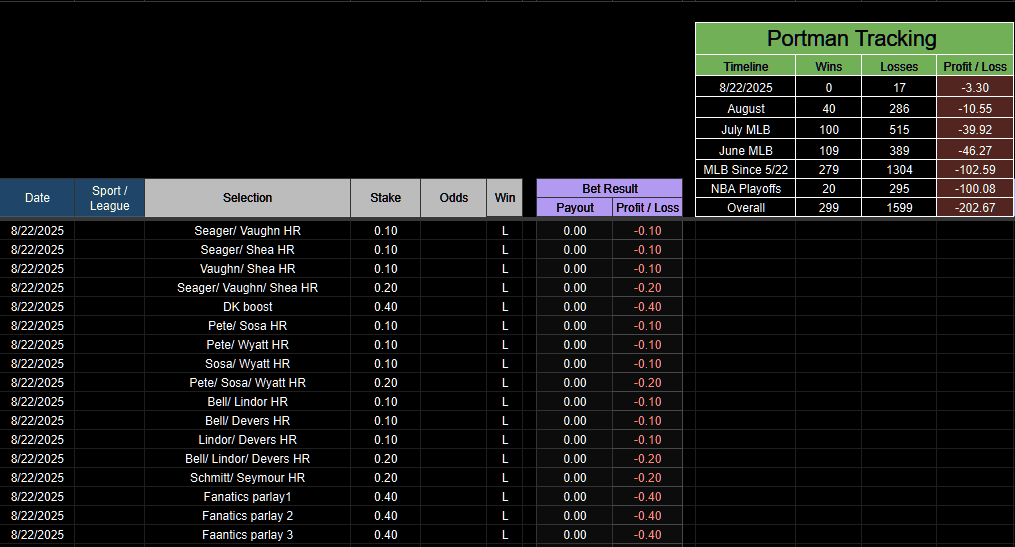This screenshot has width=1015, height=547.
Task: Select the 40 August wins cell
Action: pyautogui.click(x=829, y=108)
